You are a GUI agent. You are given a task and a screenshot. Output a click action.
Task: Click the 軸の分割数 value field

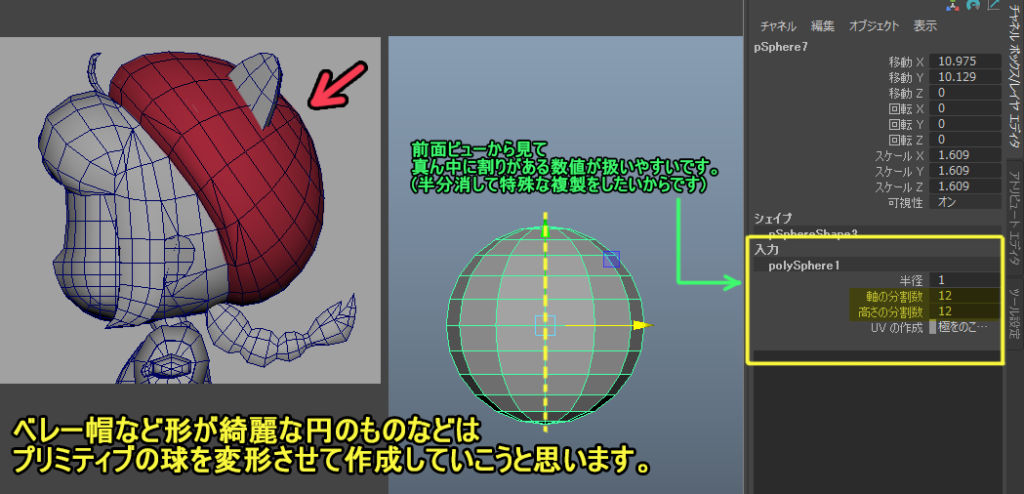click(x=965, y=296)
